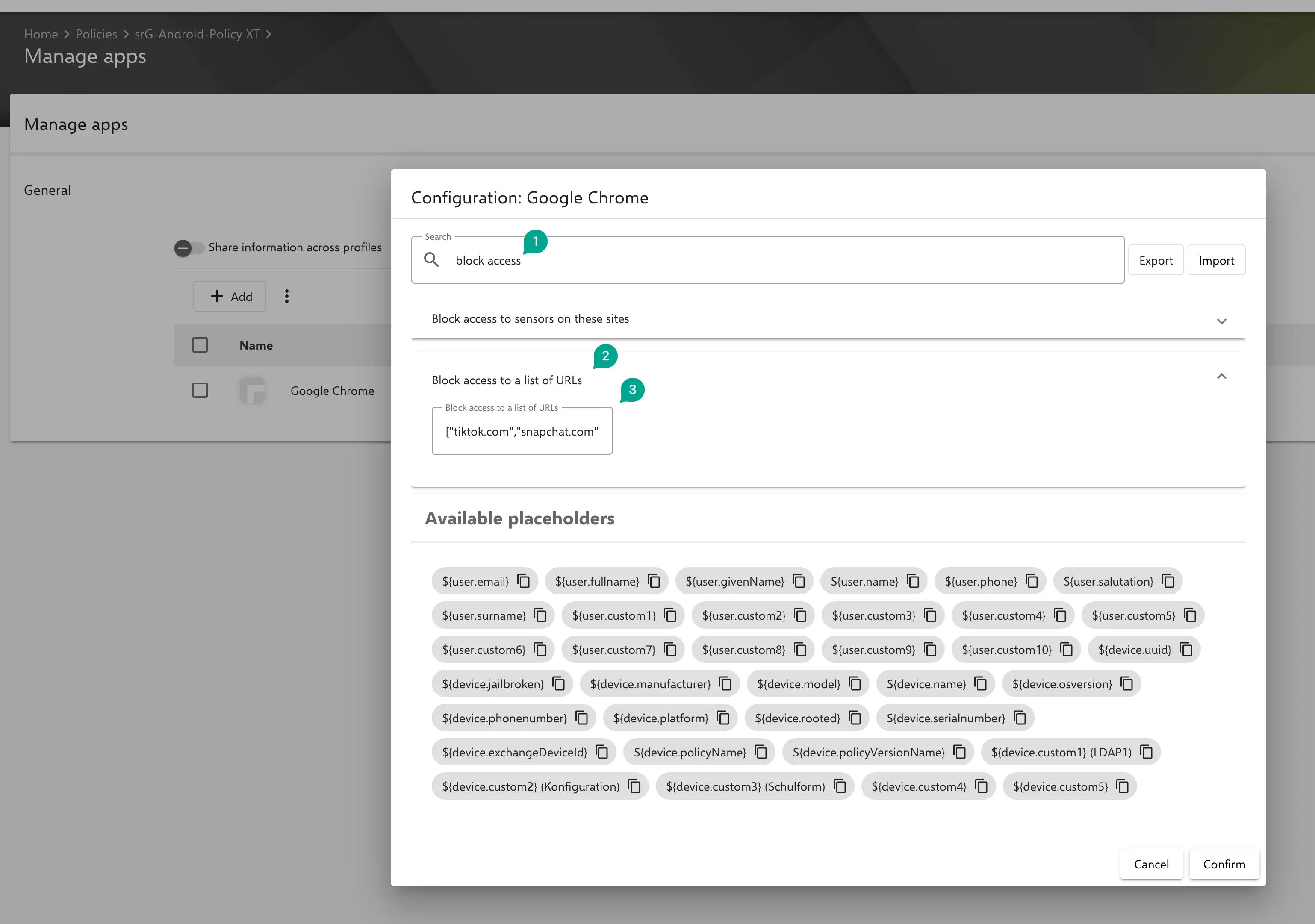The width and height of the screenshot is (1315, 924).
Task: Click the Import button
Action: [1217, 260]
